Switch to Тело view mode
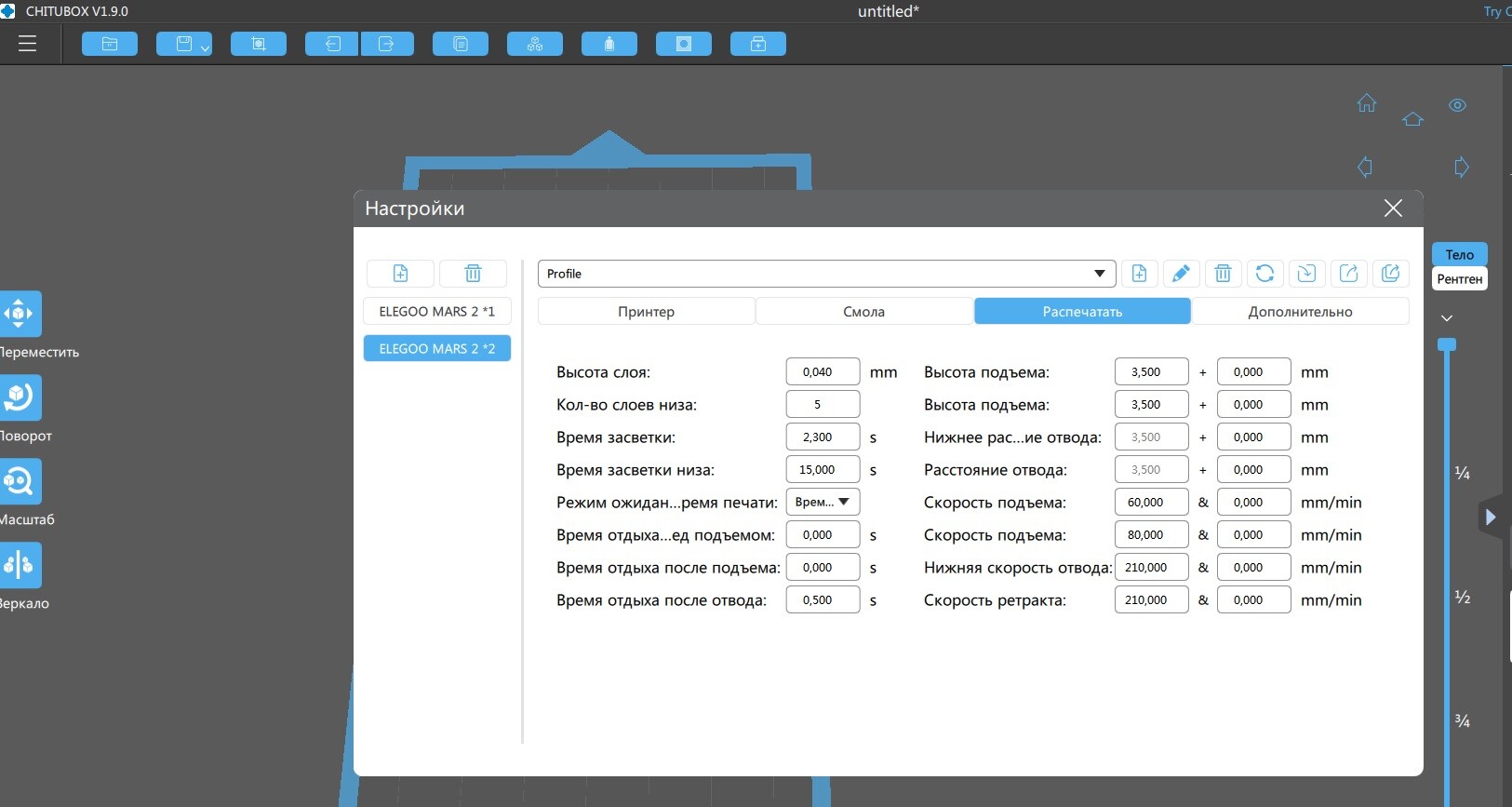1512x807 pixels. [x=1459, y=254]
